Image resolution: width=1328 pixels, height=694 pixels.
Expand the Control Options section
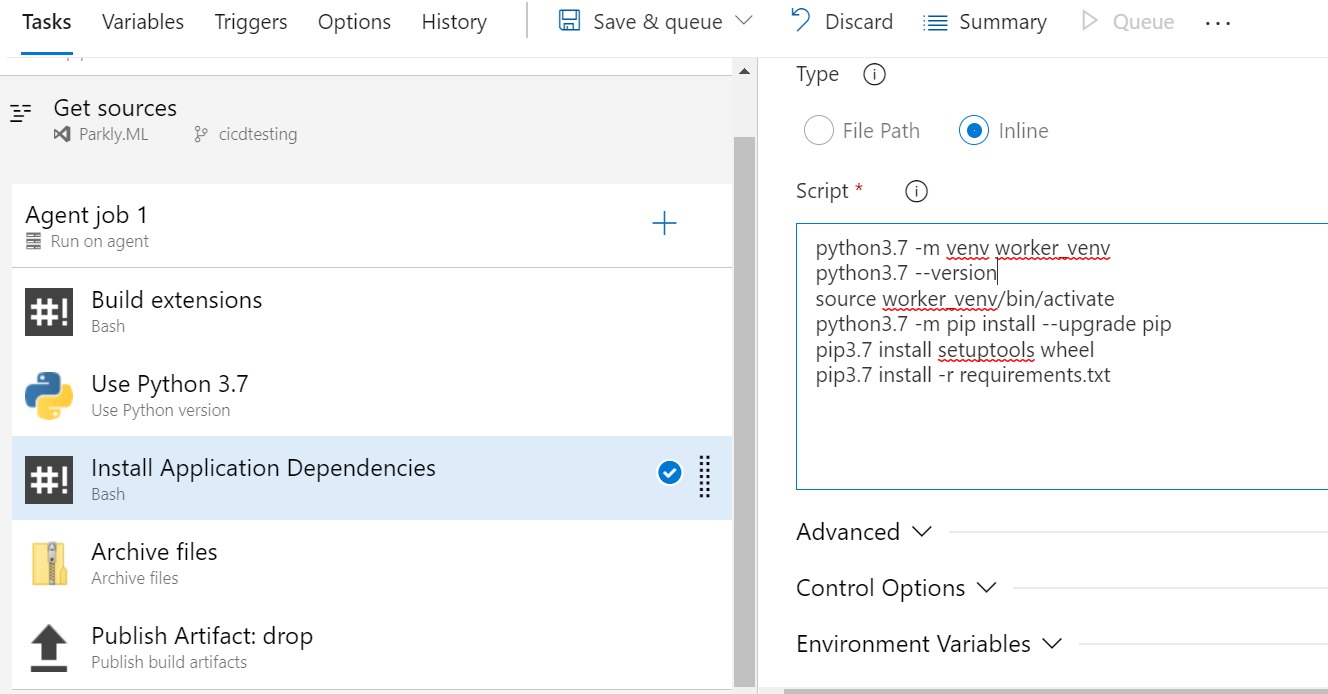coord(896,588)
